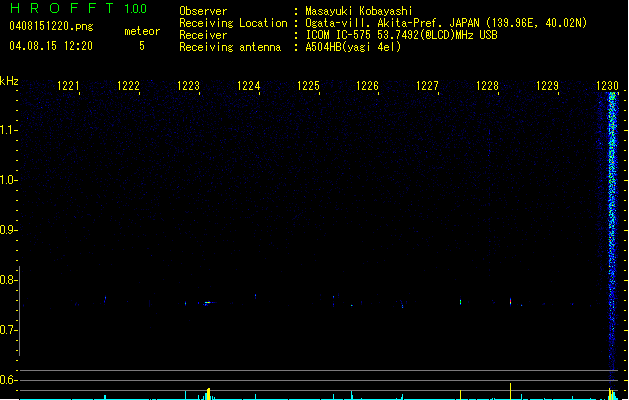Click time axis label 1223
This screenshot has width=629, height=400.
pos(189,86)
